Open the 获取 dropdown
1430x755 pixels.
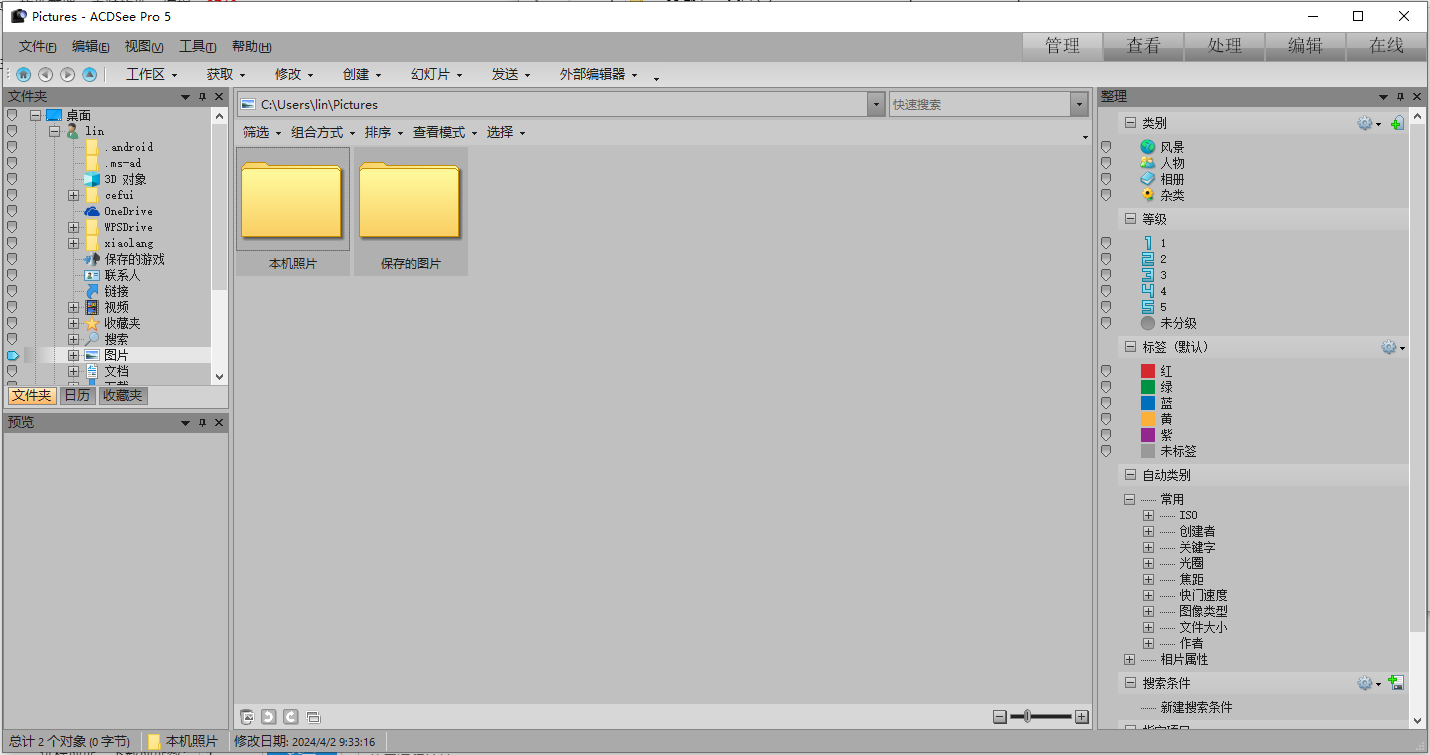(x=225, y=74)
